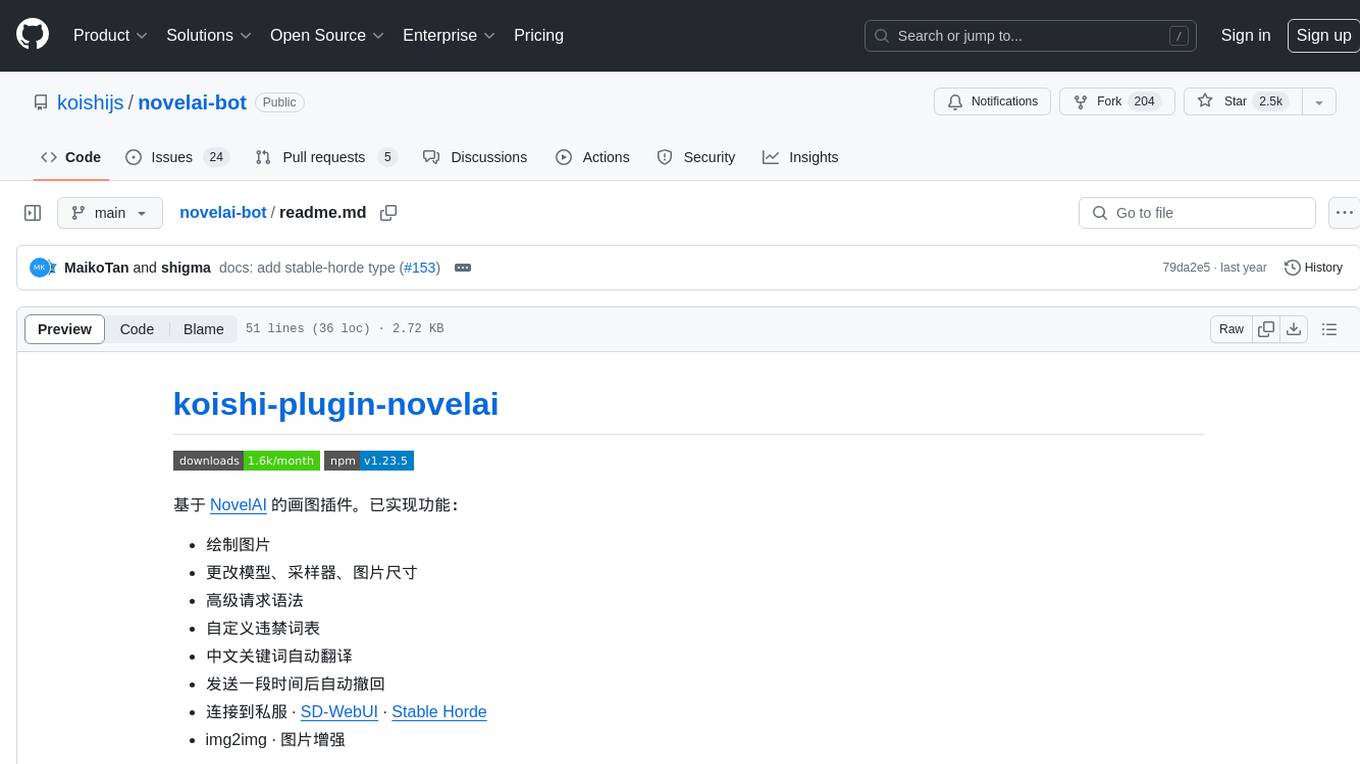The height and width of the screenshot is (764, 1360).
Task: Open the document outline
Action: pos(1329,329)
